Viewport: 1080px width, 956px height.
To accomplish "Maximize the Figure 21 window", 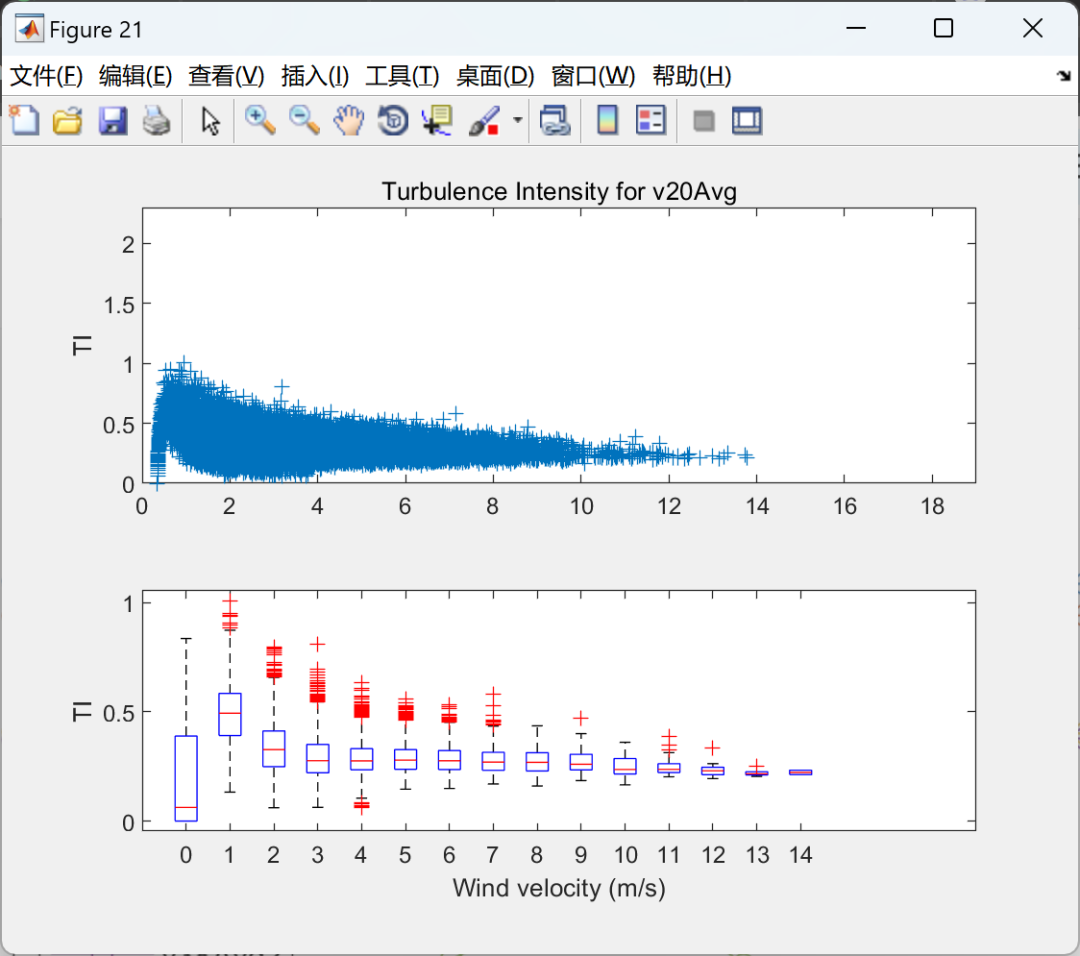I will pos(944,28).
